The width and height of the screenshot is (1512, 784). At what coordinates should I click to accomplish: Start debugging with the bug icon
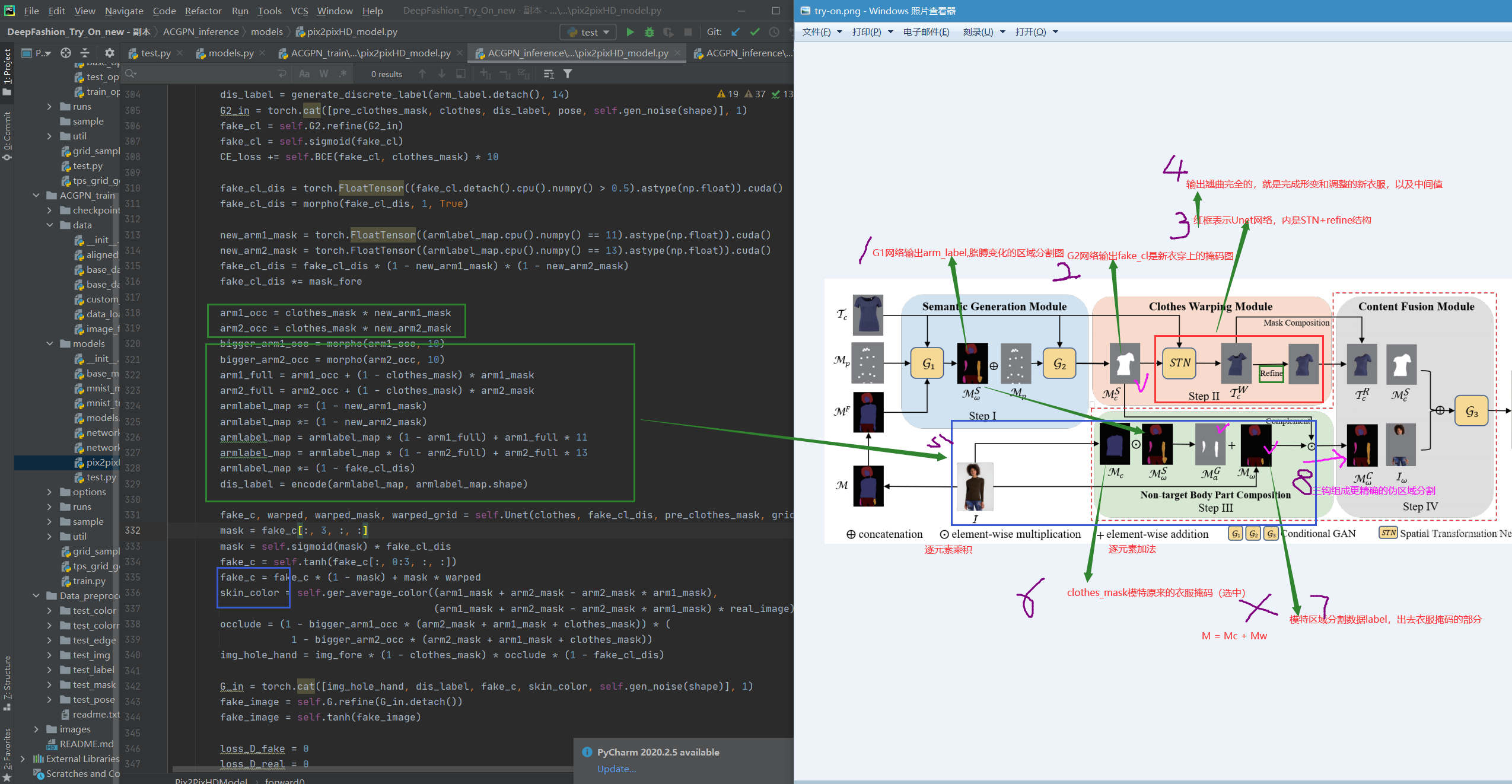tap(650, 32)
